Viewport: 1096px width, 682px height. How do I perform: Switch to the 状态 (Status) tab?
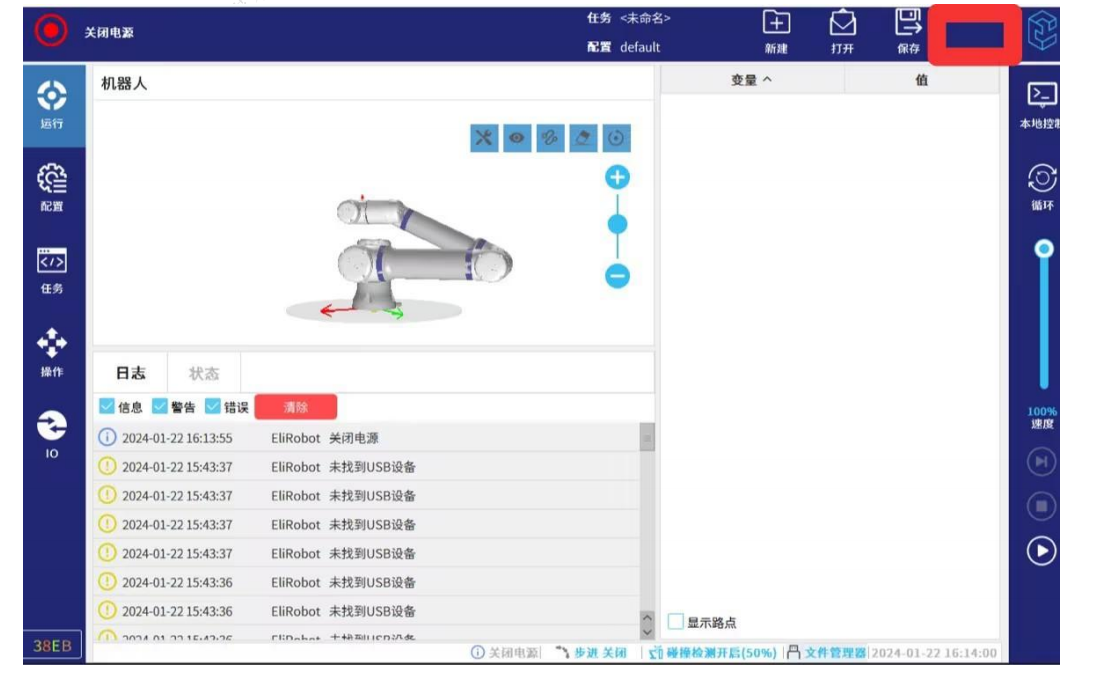204,373
